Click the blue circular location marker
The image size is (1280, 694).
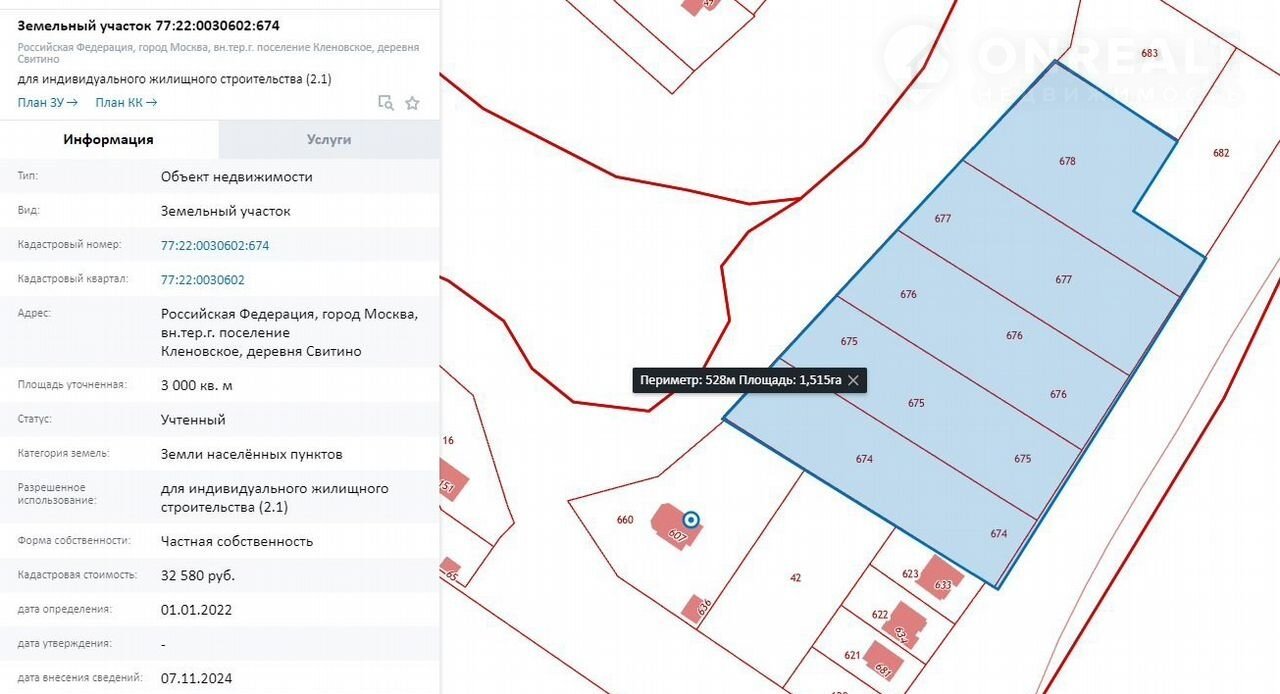pyautogui.click(x=690, y=519)
